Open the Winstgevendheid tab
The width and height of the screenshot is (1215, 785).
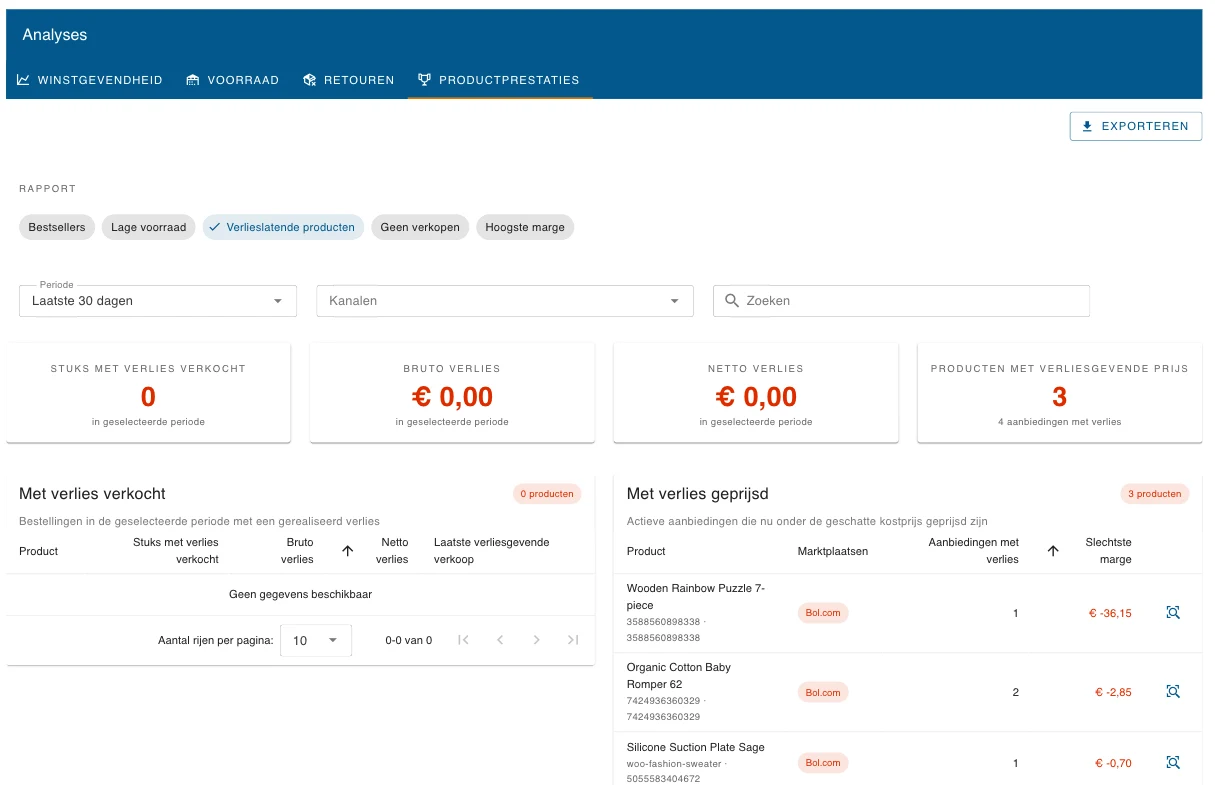(x=90, y=80)
